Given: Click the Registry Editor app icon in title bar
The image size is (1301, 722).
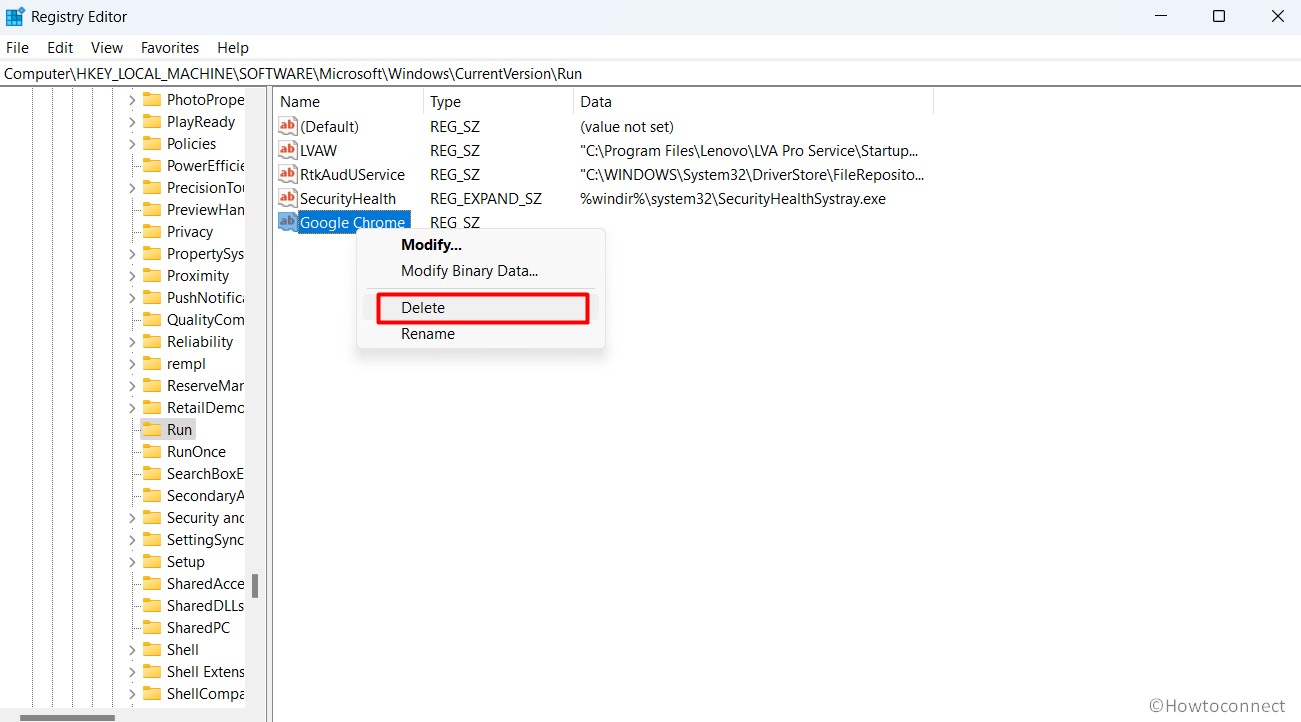Looking at the screenshot, I should pyautogui.click(x=15, y=16).
